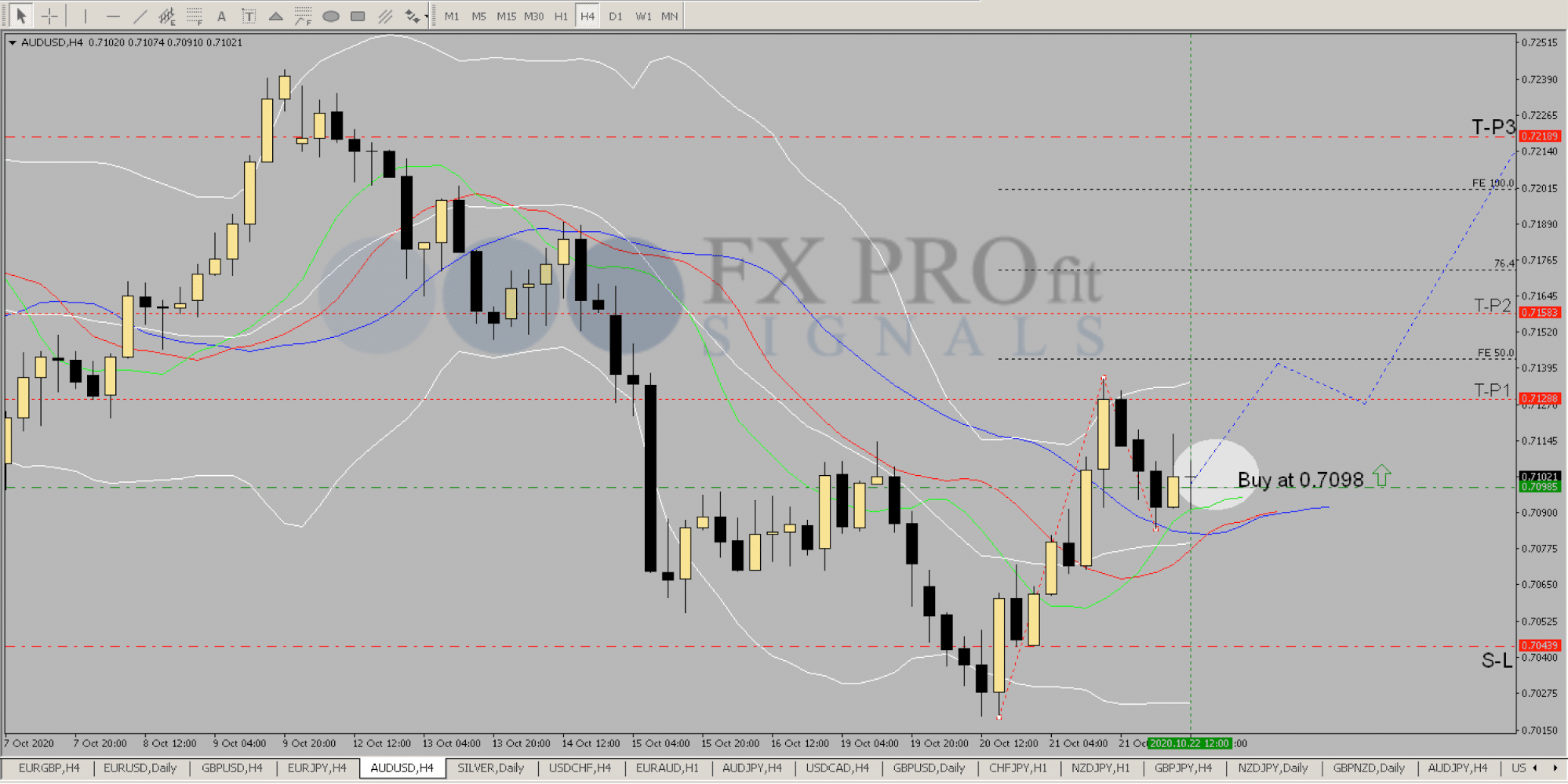The height and width of the screenshot is (784, 1568).
Task: Click the Text Label tool with dotted T
Action: 249,16
